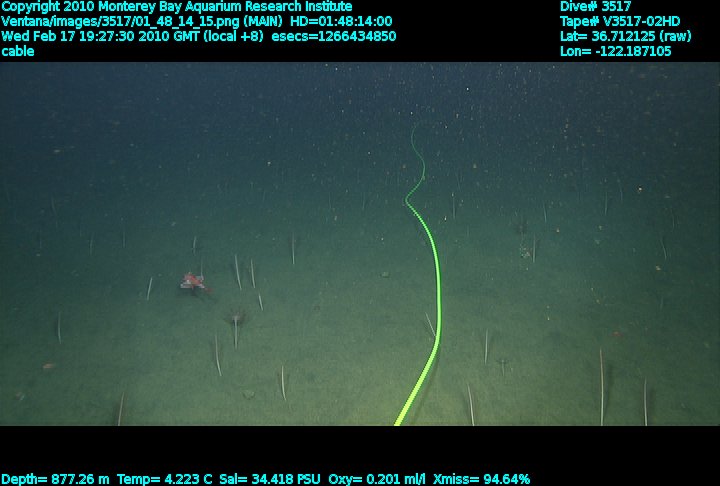Click the timecode 'HD=01:48:14:00'
Screen dimensions: 720x486
(x=342, y=22)
